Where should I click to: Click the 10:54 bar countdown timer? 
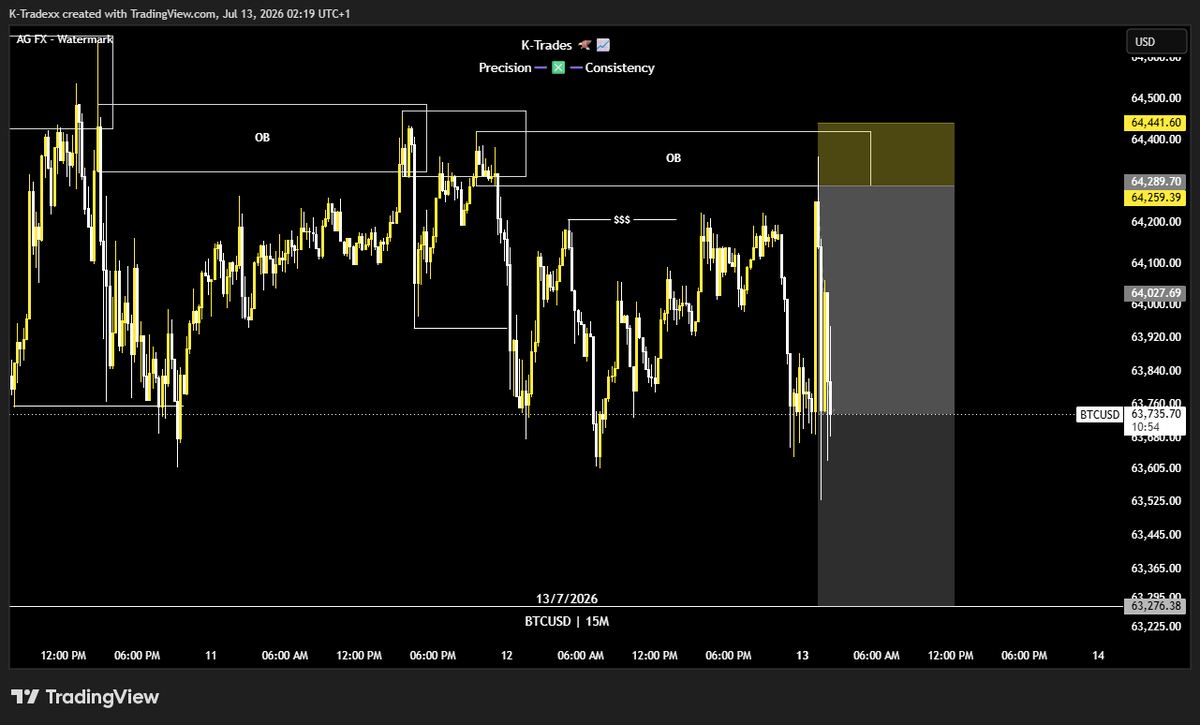click(1145, 427)
